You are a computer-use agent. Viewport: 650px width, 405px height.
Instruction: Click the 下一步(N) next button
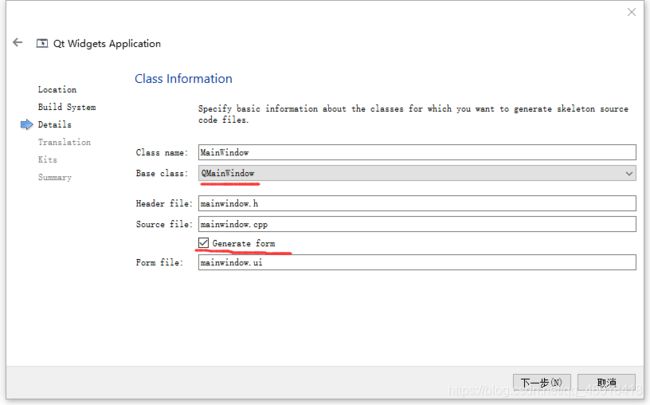tap(541, 382)
